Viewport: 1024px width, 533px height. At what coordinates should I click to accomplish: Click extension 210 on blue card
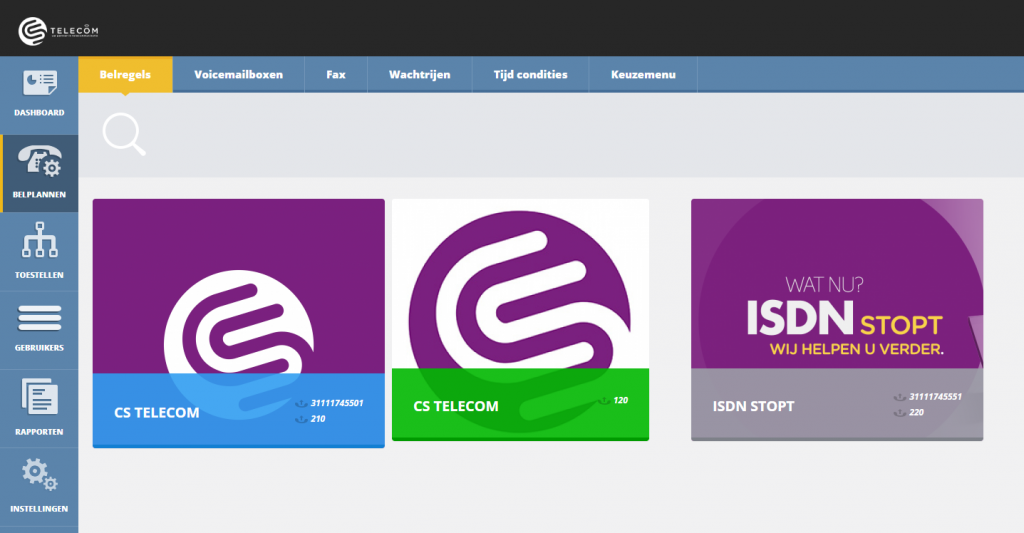pyautogui.click(x=318, y=419)
